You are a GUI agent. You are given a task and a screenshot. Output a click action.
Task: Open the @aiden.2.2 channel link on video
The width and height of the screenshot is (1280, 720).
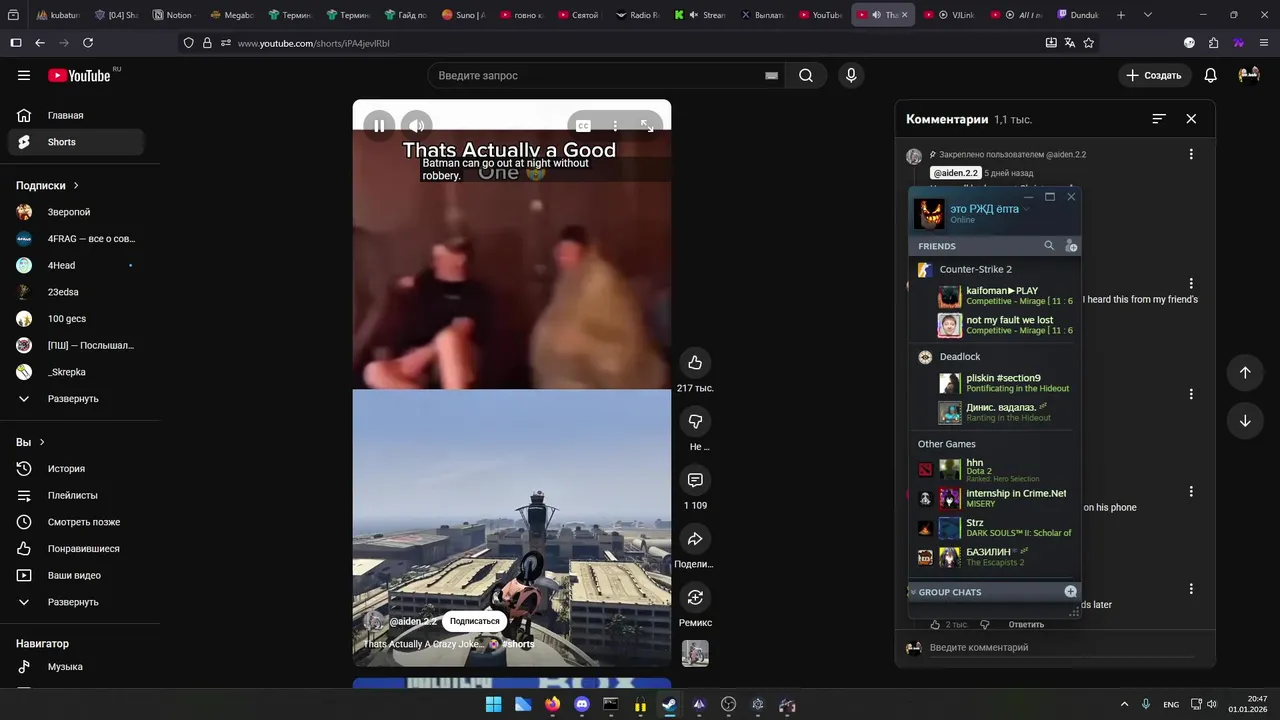[x=412, y=621]
